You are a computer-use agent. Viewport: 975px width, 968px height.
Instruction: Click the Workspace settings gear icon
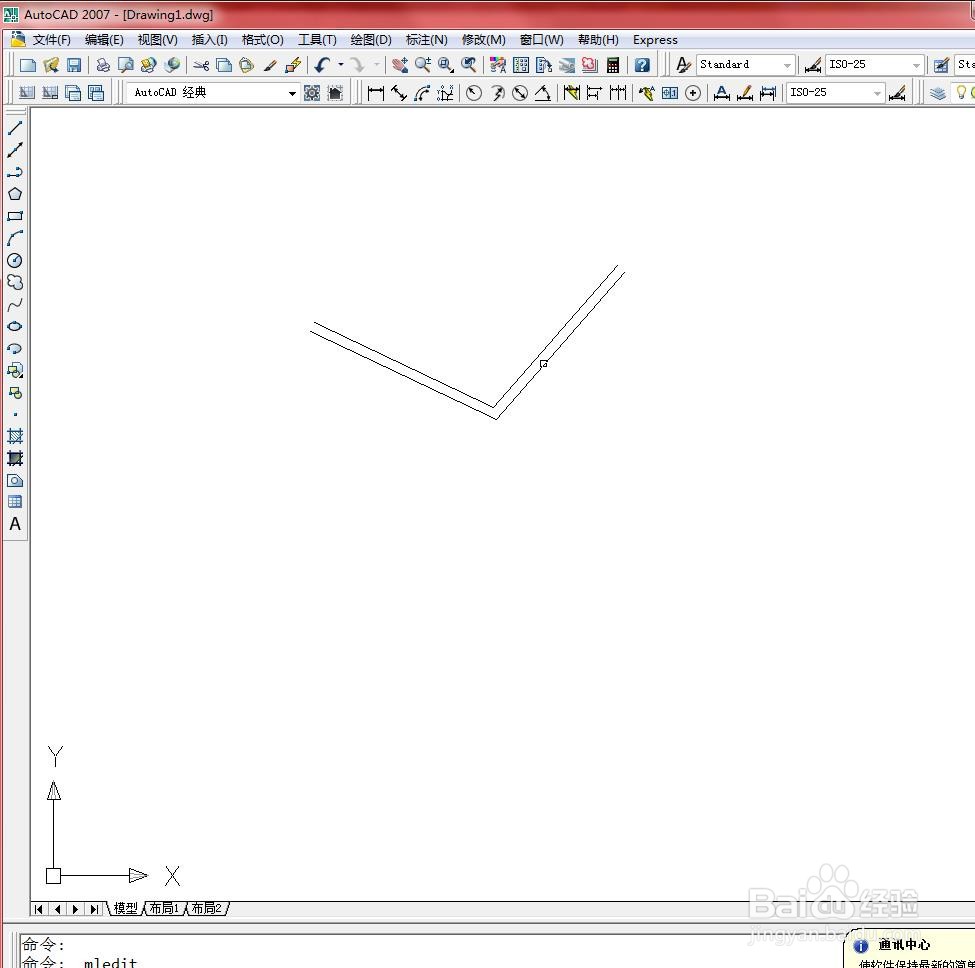(x=312, y=93)
